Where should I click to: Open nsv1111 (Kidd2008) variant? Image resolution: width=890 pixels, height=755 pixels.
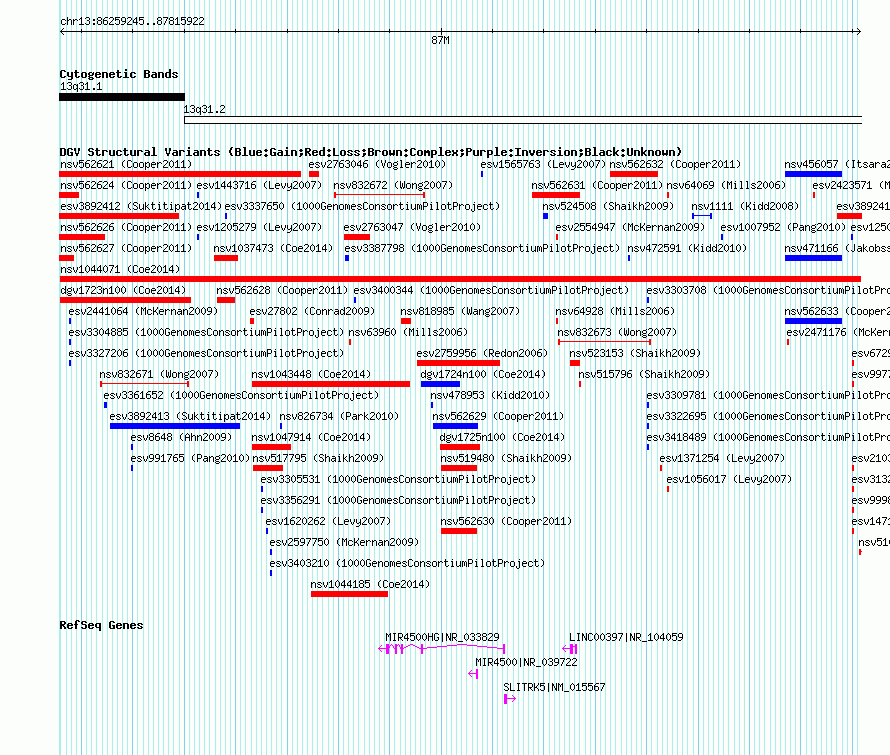[745, 207]
